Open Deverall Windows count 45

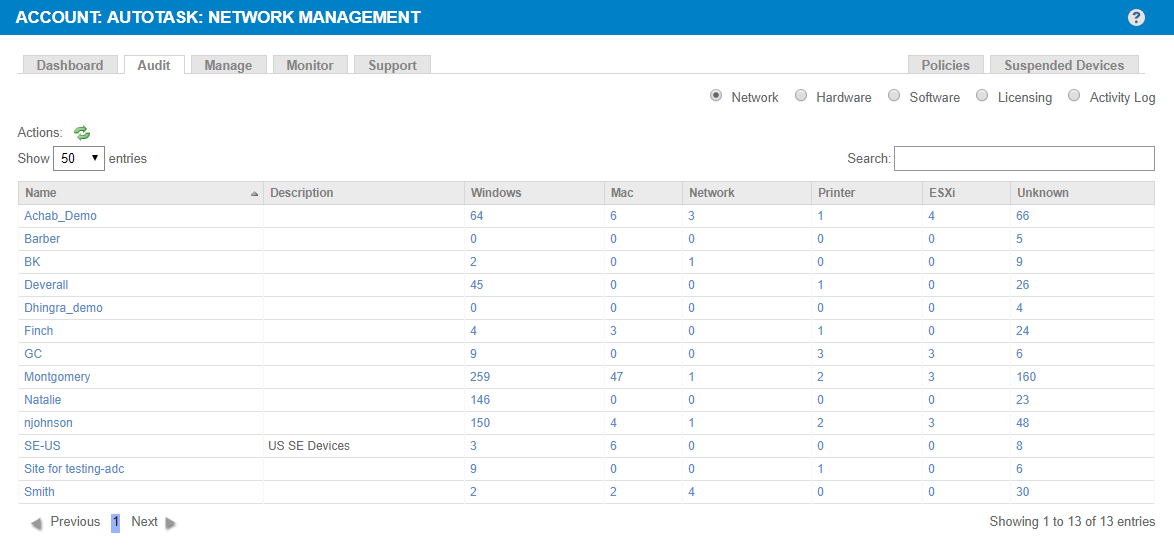[x=477, y=284]
